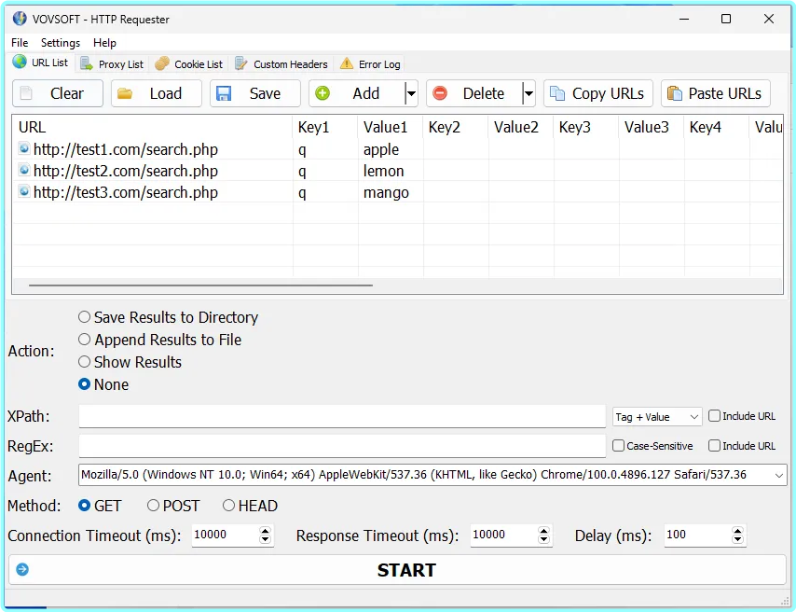This screenshot has height=612, width=796.
Task: Click the Save button
Action: (255, 93)
